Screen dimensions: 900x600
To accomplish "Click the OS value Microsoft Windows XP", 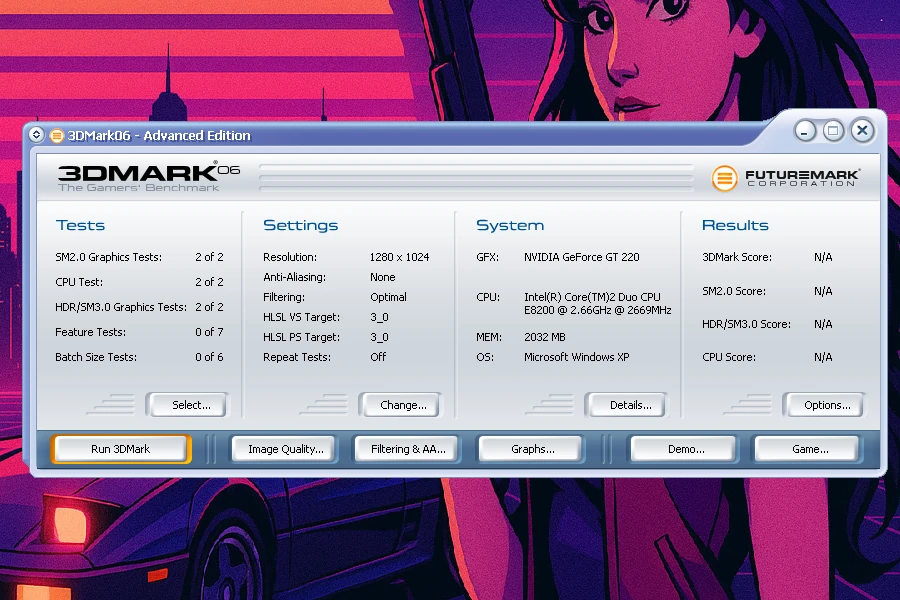I will tap(577, 357).
